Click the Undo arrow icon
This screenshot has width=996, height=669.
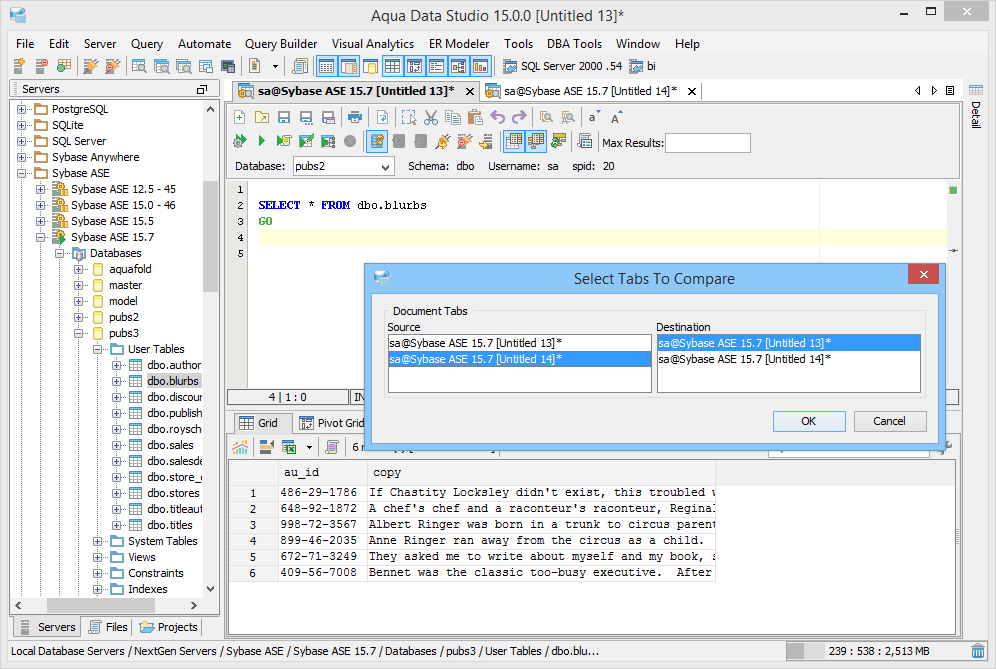coord(497,118)
